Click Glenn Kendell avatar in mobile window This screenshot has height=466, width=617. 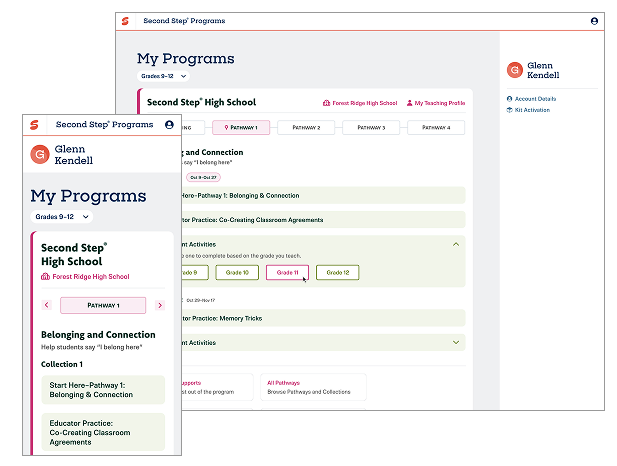click(40, 154)
